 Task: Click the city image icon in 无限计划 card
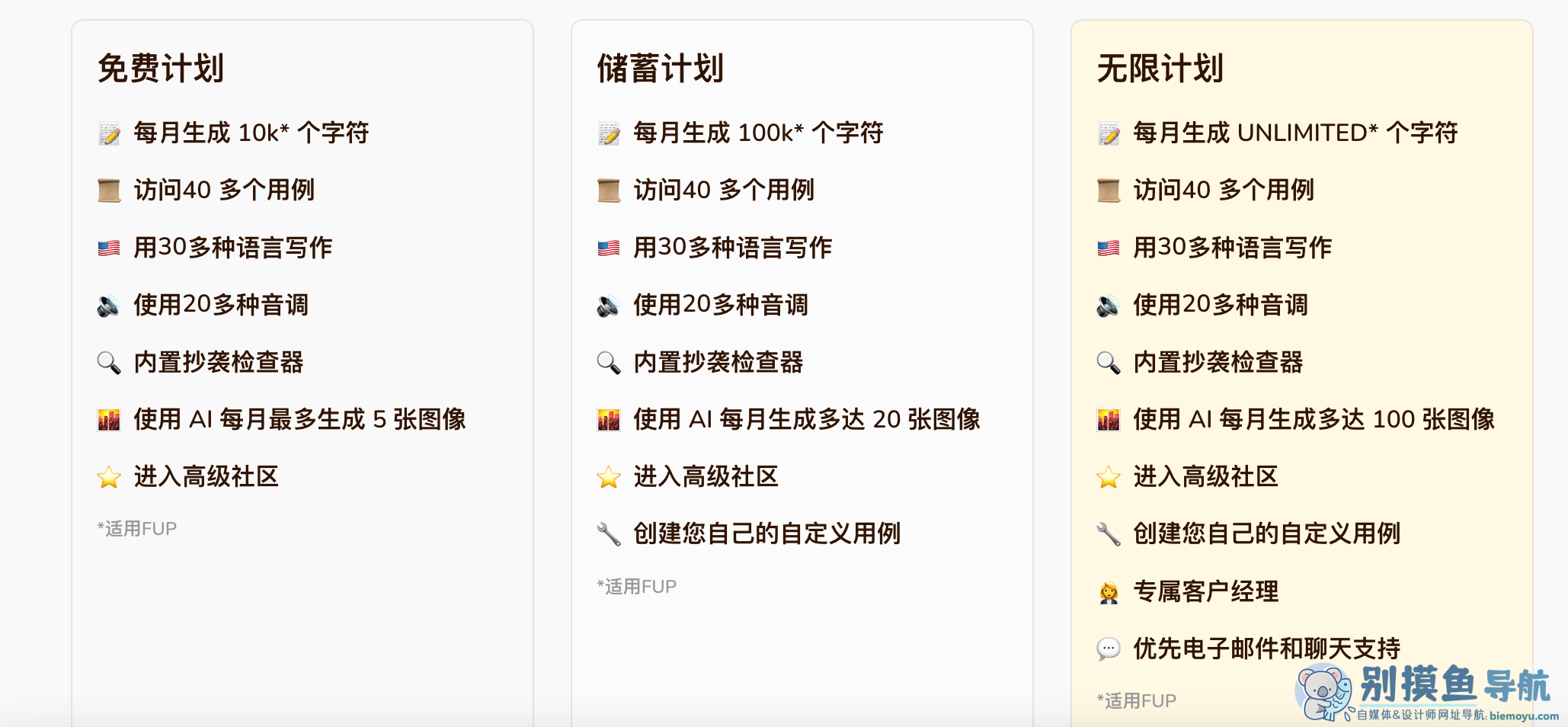point(1109,420)
